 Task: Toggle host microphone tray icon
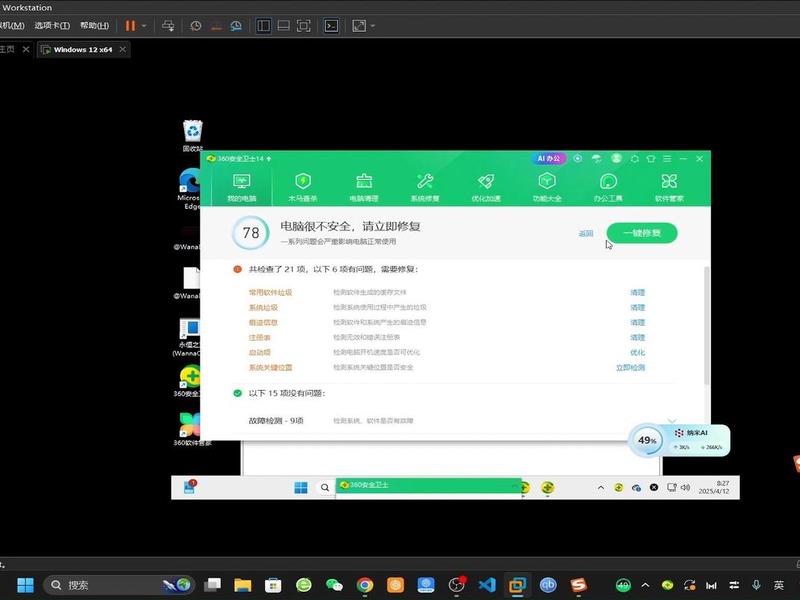(756, 585)
